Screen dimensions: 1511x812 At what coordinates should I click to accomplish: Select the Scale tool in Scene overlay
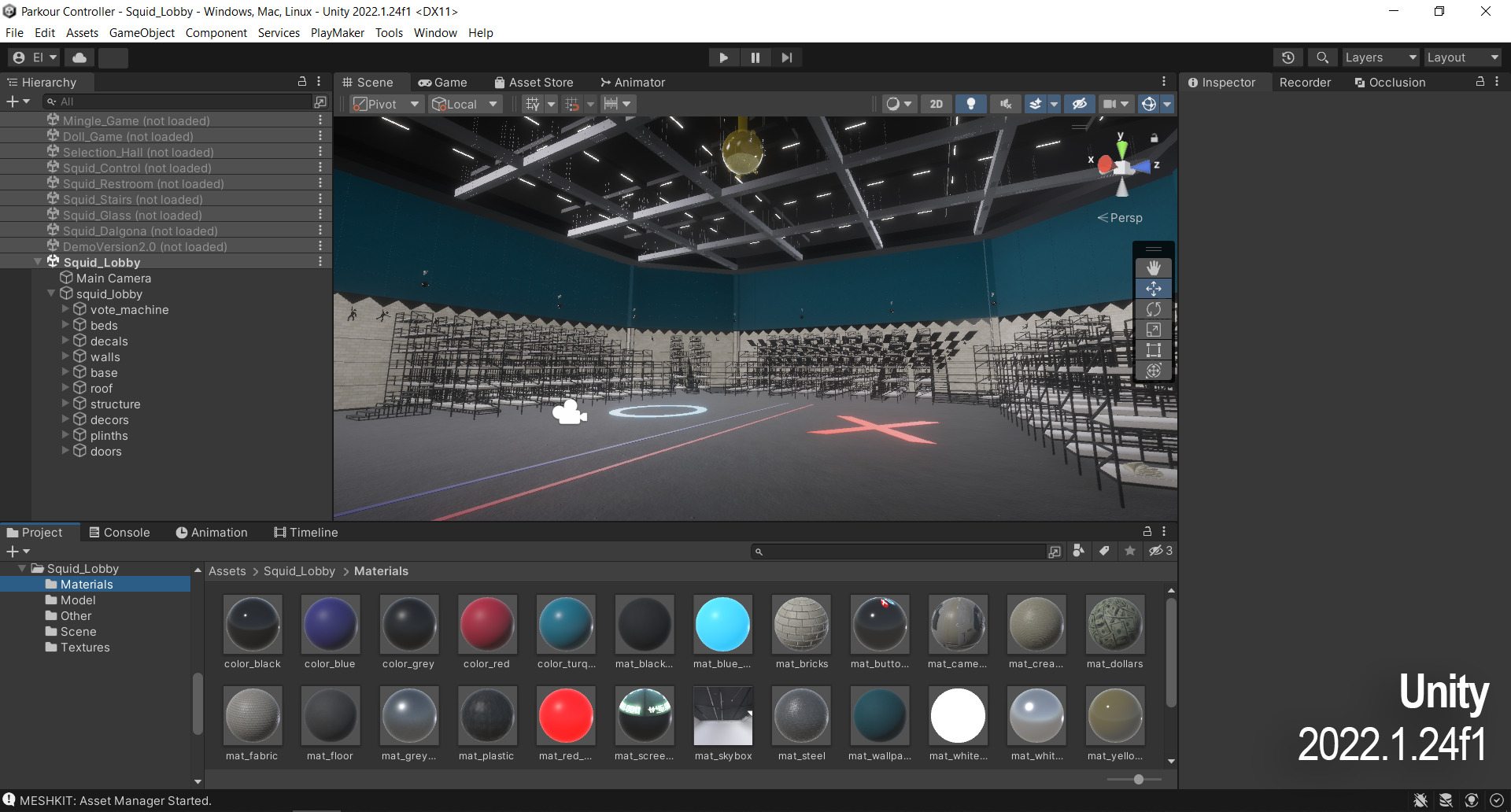point(1154,330)
